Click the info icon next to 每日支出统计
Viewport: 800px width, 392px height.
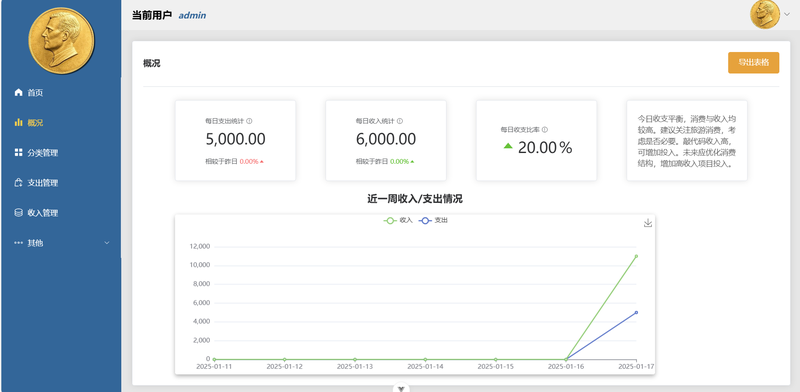click(x=249, y=121)
